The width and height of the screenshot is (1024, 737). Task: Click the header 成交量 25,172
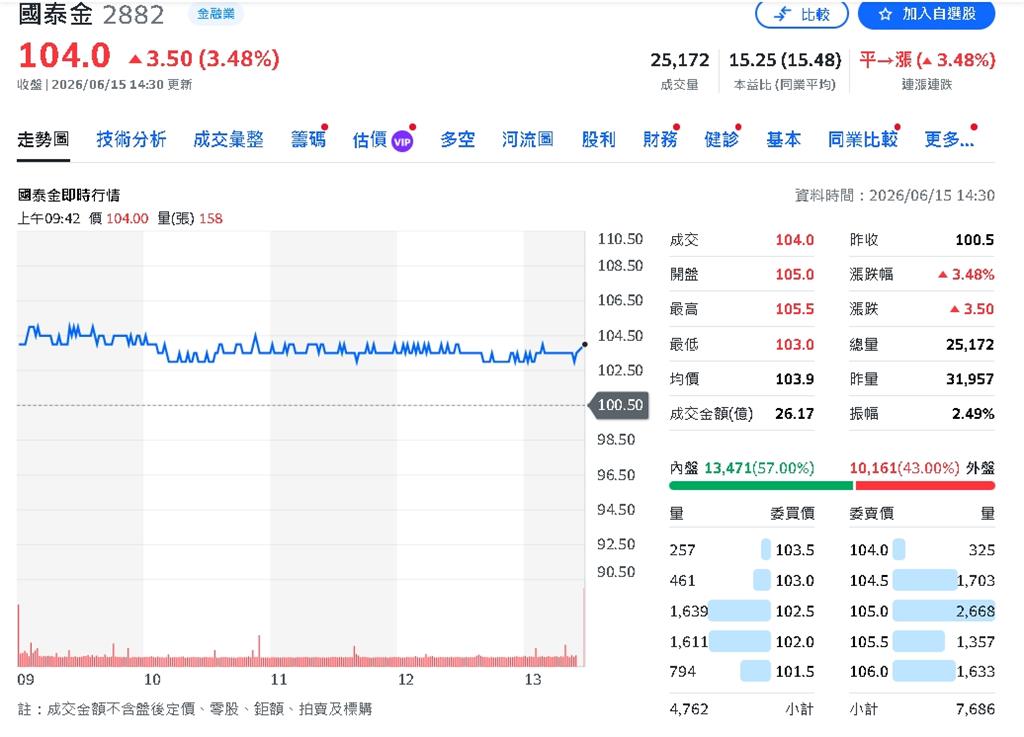(x=679, y=60)
